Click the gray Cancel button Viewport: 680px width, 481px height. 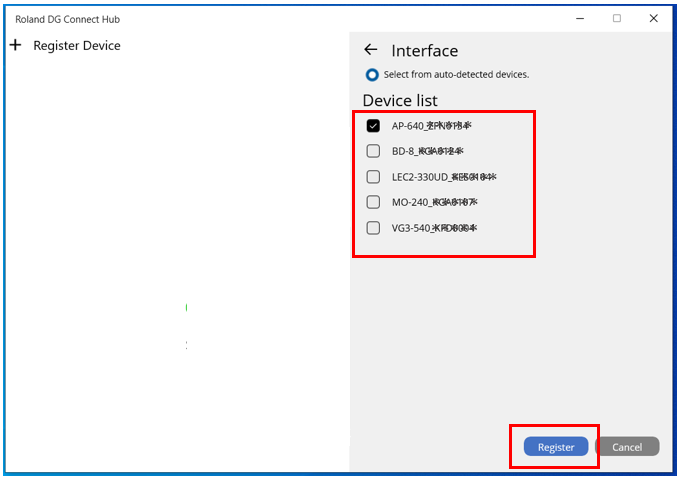[627, 447]
